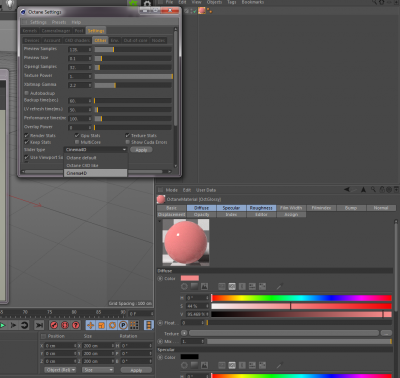Click the Record Active Objects keyframe button

click(x=54, y=325)
